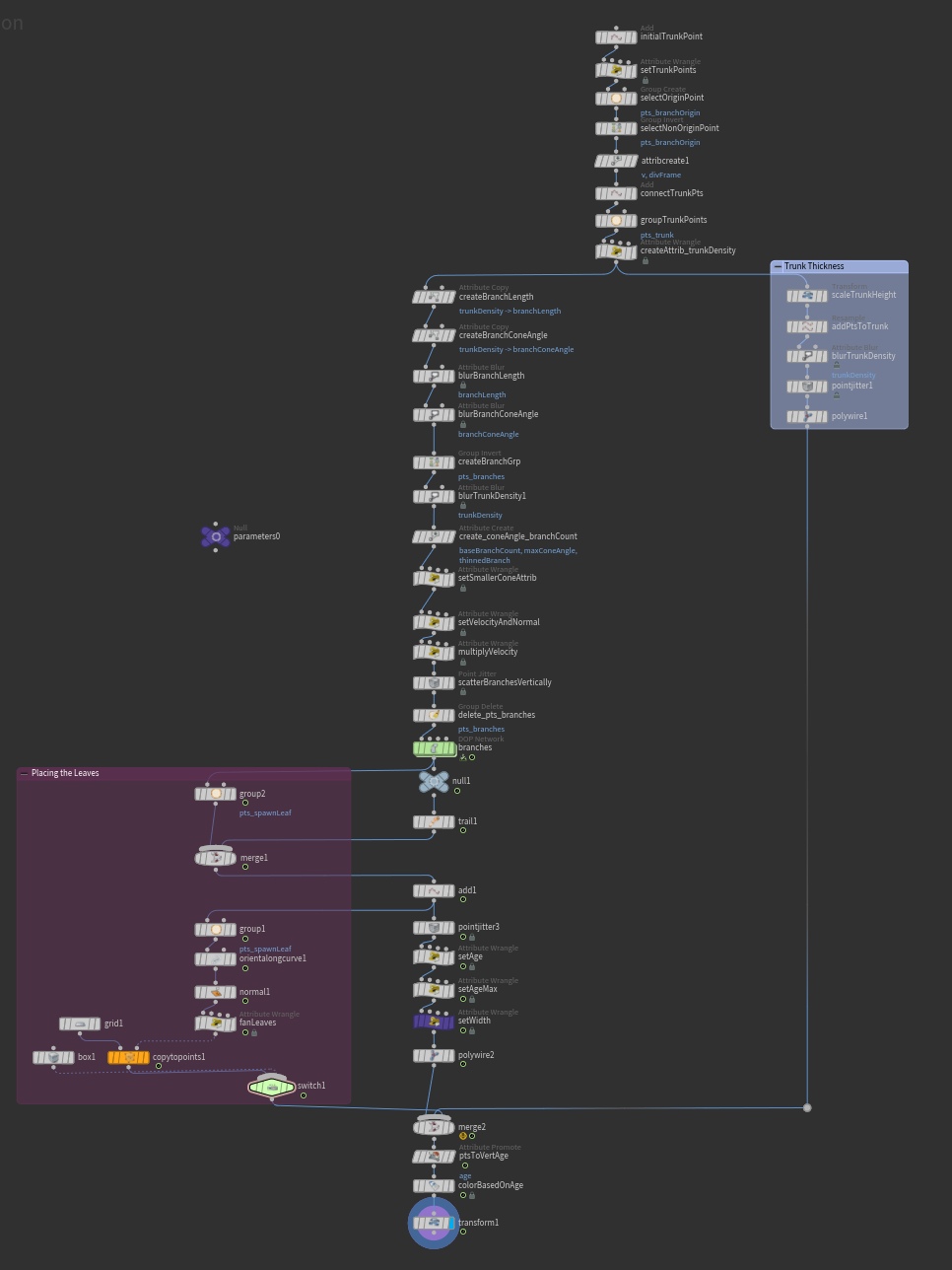Click the null1 node icon
The height and width of the screenshot is (1270, 952).
[x=434, y=782]
